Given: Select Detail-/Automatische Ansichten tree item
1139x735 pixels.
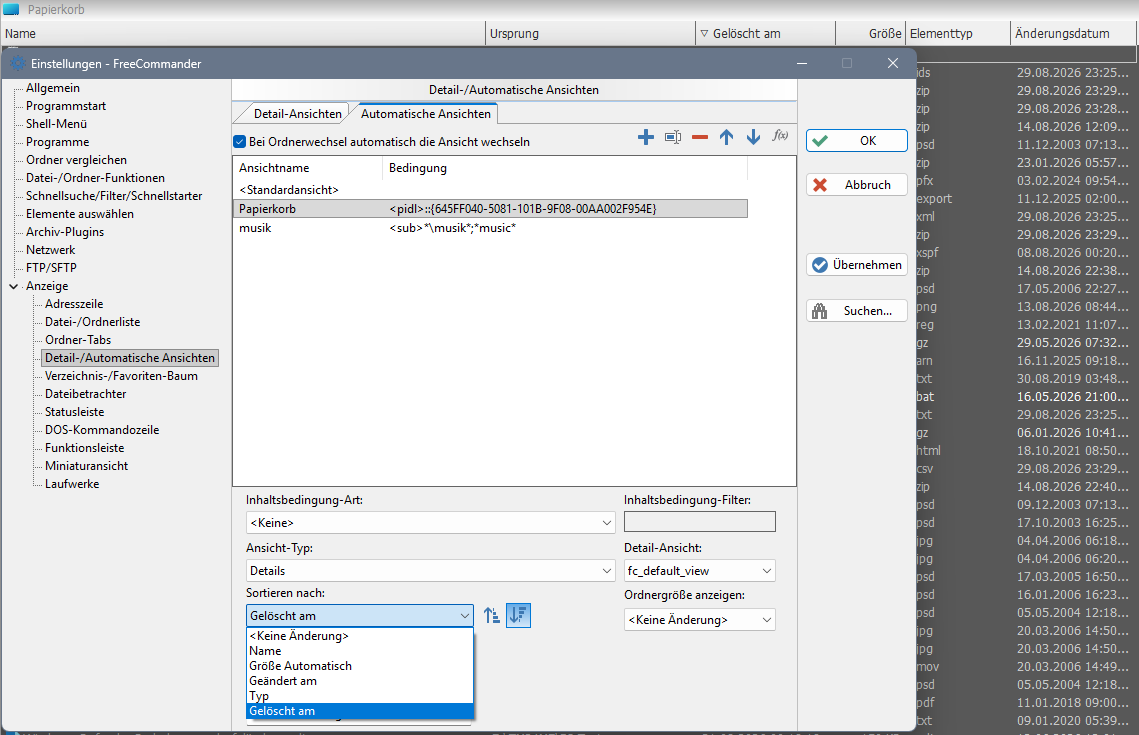Looking at the screenshot, I should tap(130, 358).
